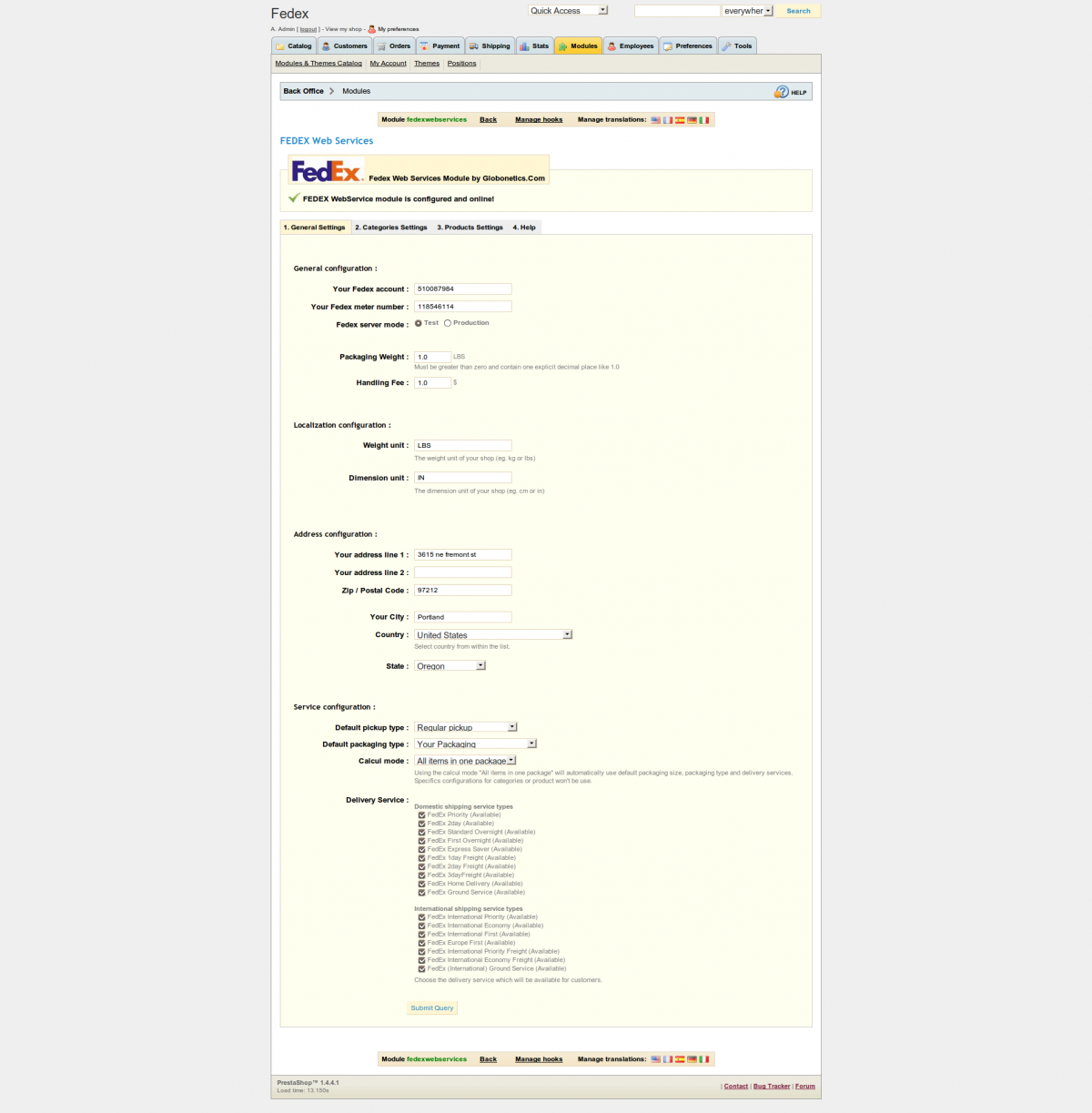
Task: Click the logout link
Action: [308, 29]
